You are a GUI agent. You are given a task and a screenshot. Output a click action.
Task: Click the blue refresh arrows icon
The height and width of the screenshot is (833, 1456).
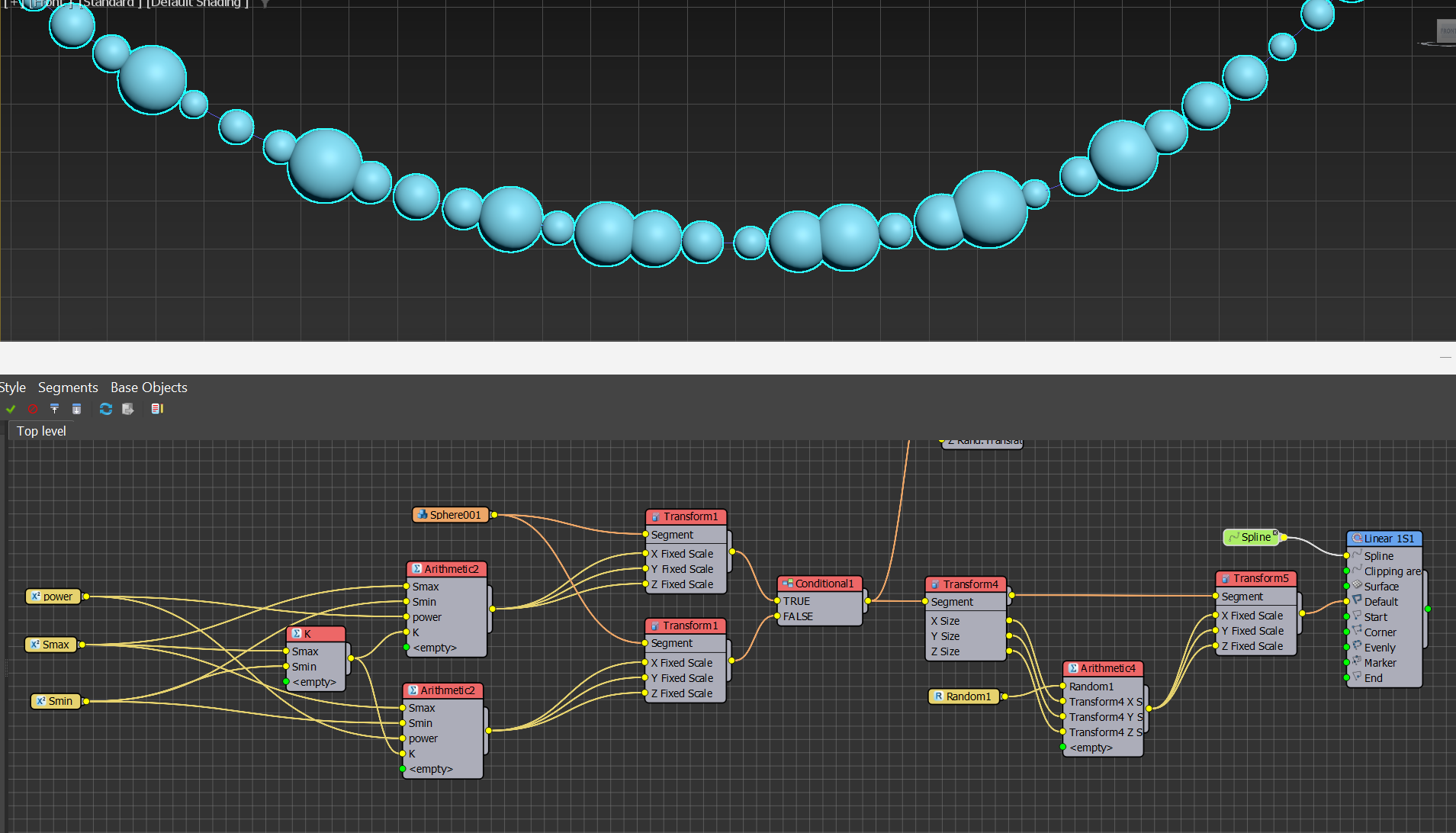106,409
